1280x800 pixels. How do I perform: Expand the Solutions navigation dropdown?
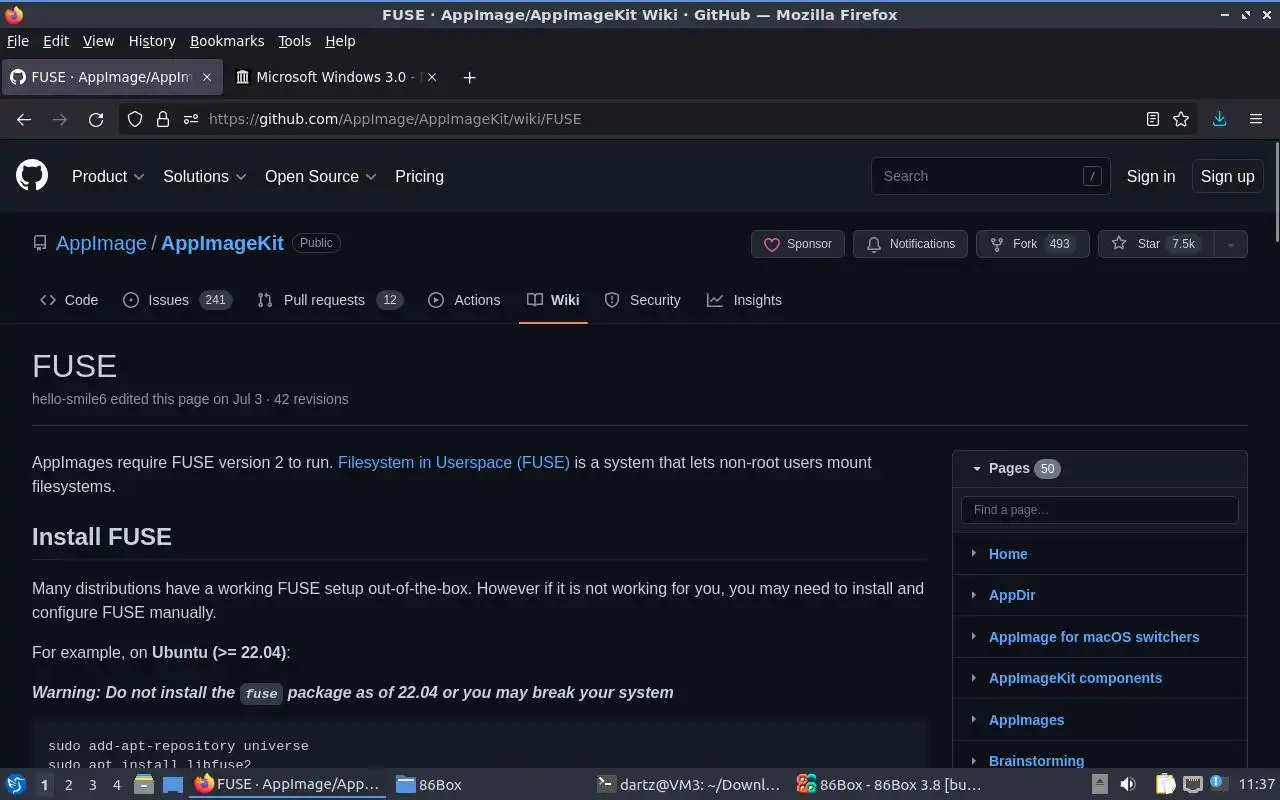[205, 176]
